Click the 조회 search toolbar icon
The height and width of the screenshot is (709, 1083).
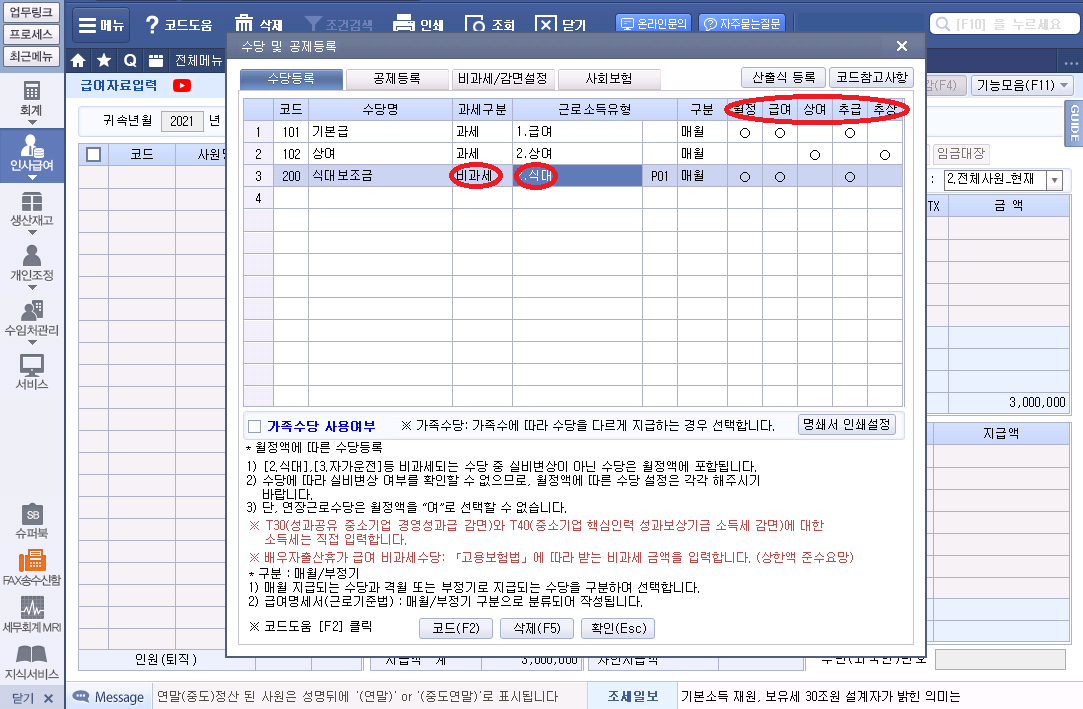[x=490, y=25]
